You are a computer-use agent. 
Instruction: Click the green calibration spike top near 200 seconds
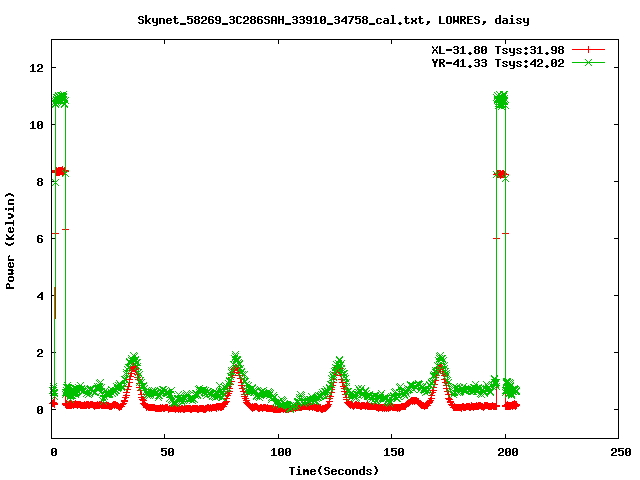pos(501,99)
